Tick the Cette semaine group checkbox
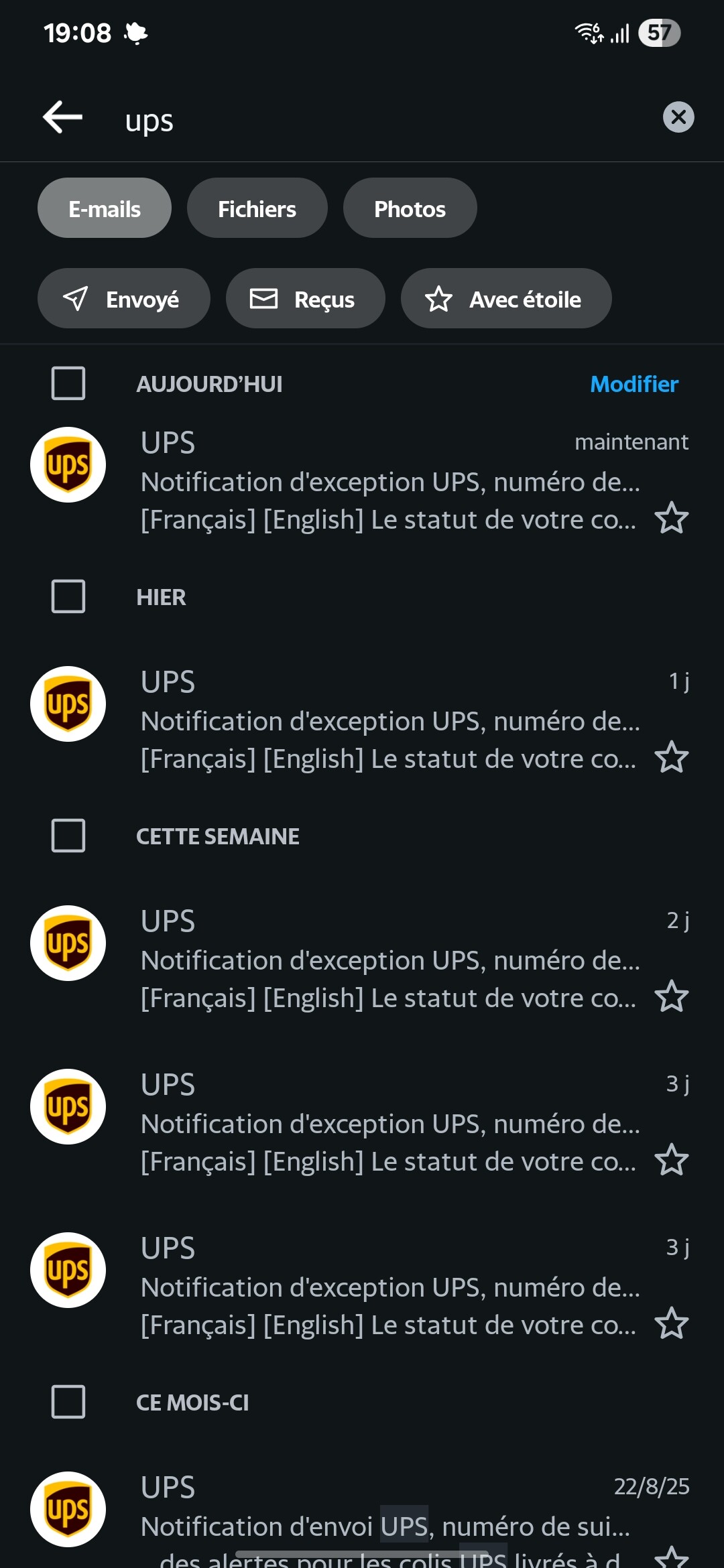Screen dimensions: 724x1568 coord(68,836)
